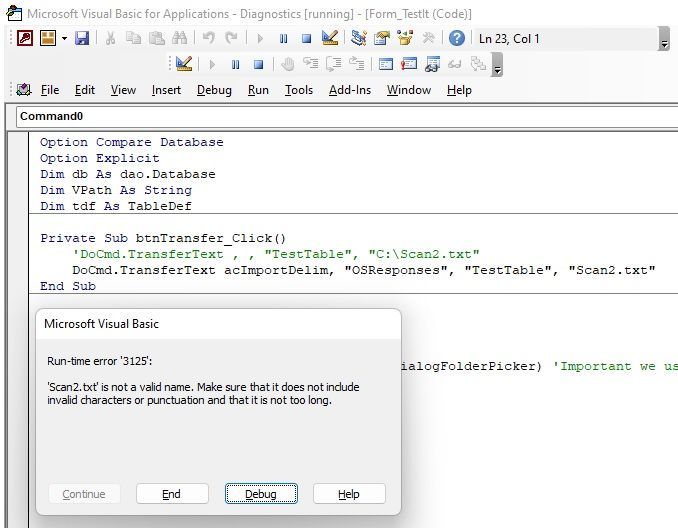Open the Tools menu
Screen dimensions: 678x528
pyautogui.click(x=299, y=90)
